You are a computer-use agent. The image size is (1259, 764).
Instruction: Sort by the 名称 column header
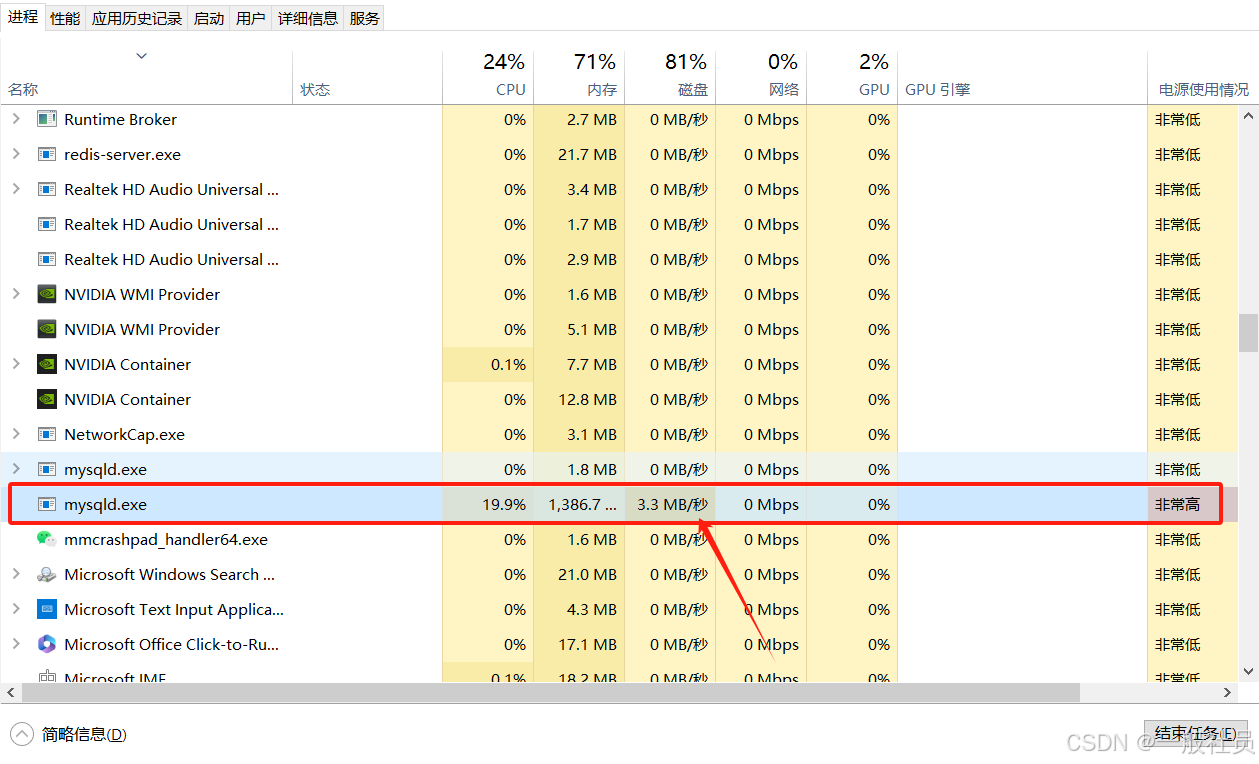pos(146,76)
